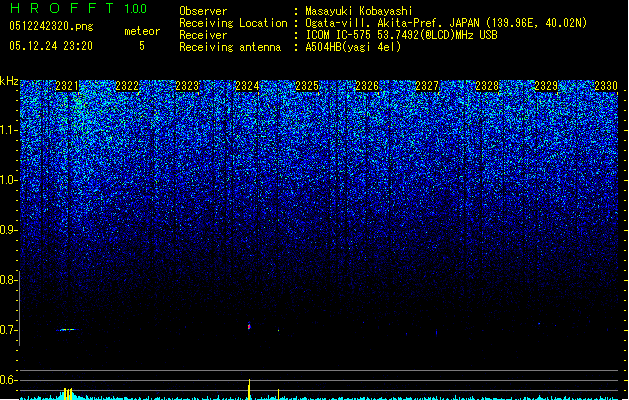Click the HROFFT 1.0.0 title text
The image size is (629, 400).
point(78,8)
